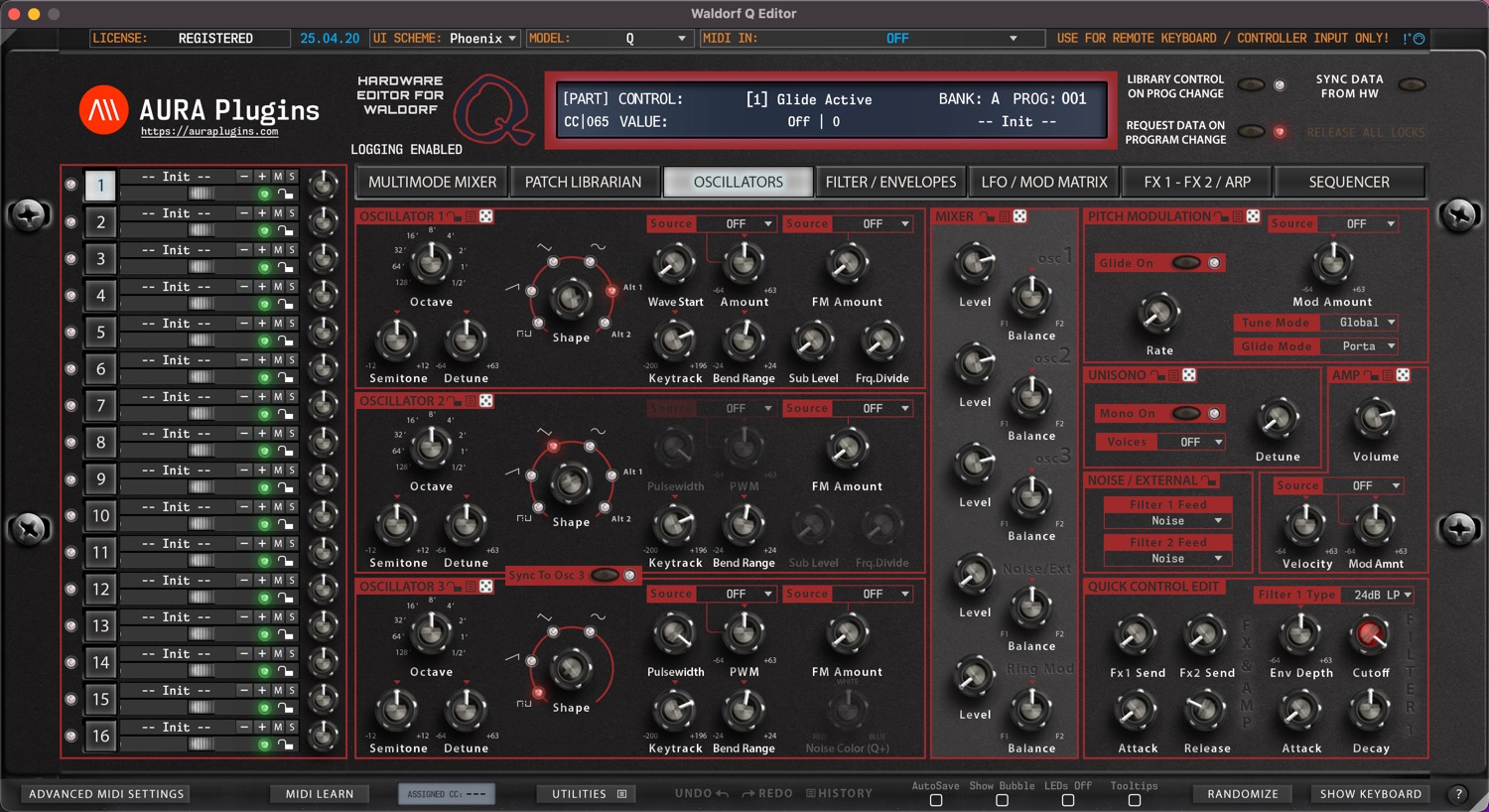Switch to the Multimode Mixer tab

pyautogui.click(x=432, y=182)
